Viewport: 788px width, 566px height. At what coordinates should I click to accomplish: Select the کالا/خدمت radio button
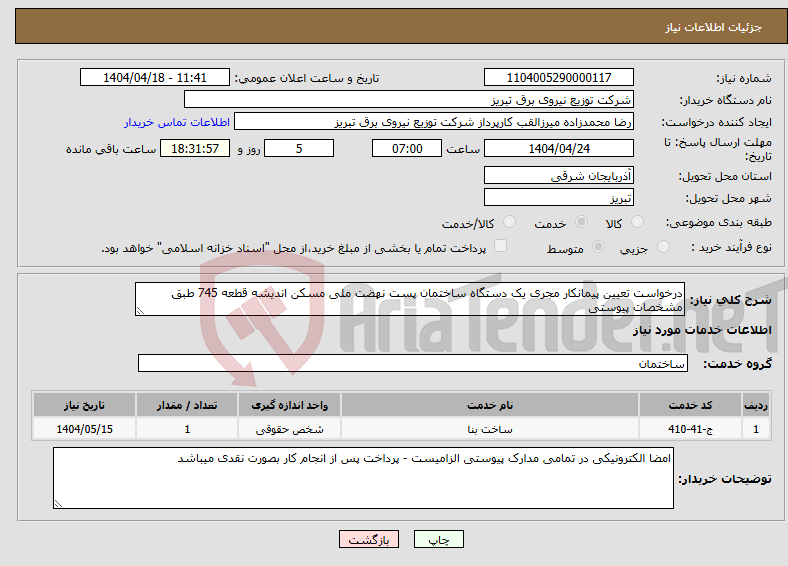coord(509,222)
